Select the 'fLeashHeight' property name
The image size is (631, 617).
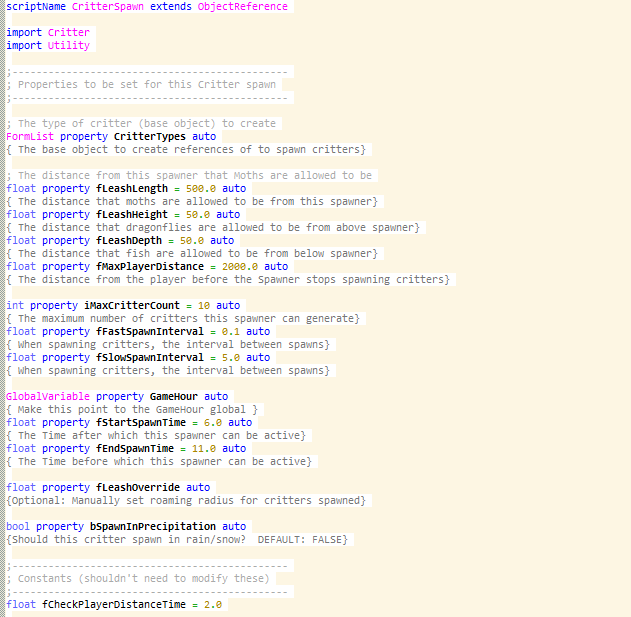click(x=132, y=215)
